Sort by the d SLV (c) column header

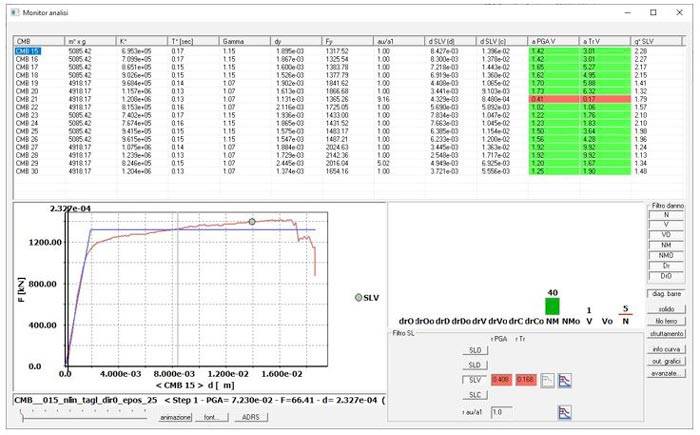click(x=501, y=41)
